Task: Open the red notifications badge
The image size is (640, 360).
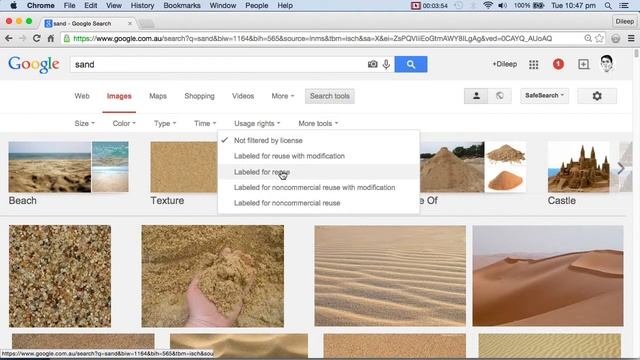Action: click(558, 64)
